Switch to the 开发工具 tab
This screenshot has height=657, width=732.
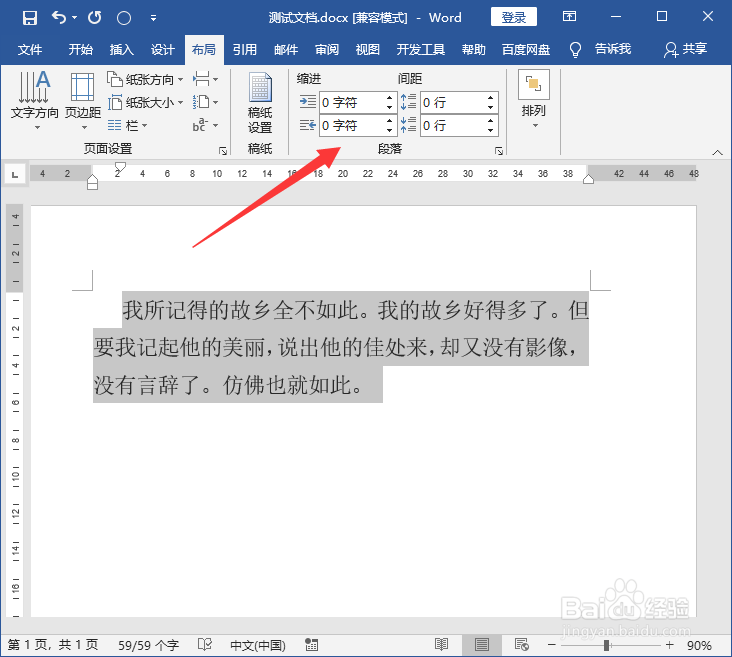pos(420,49)
